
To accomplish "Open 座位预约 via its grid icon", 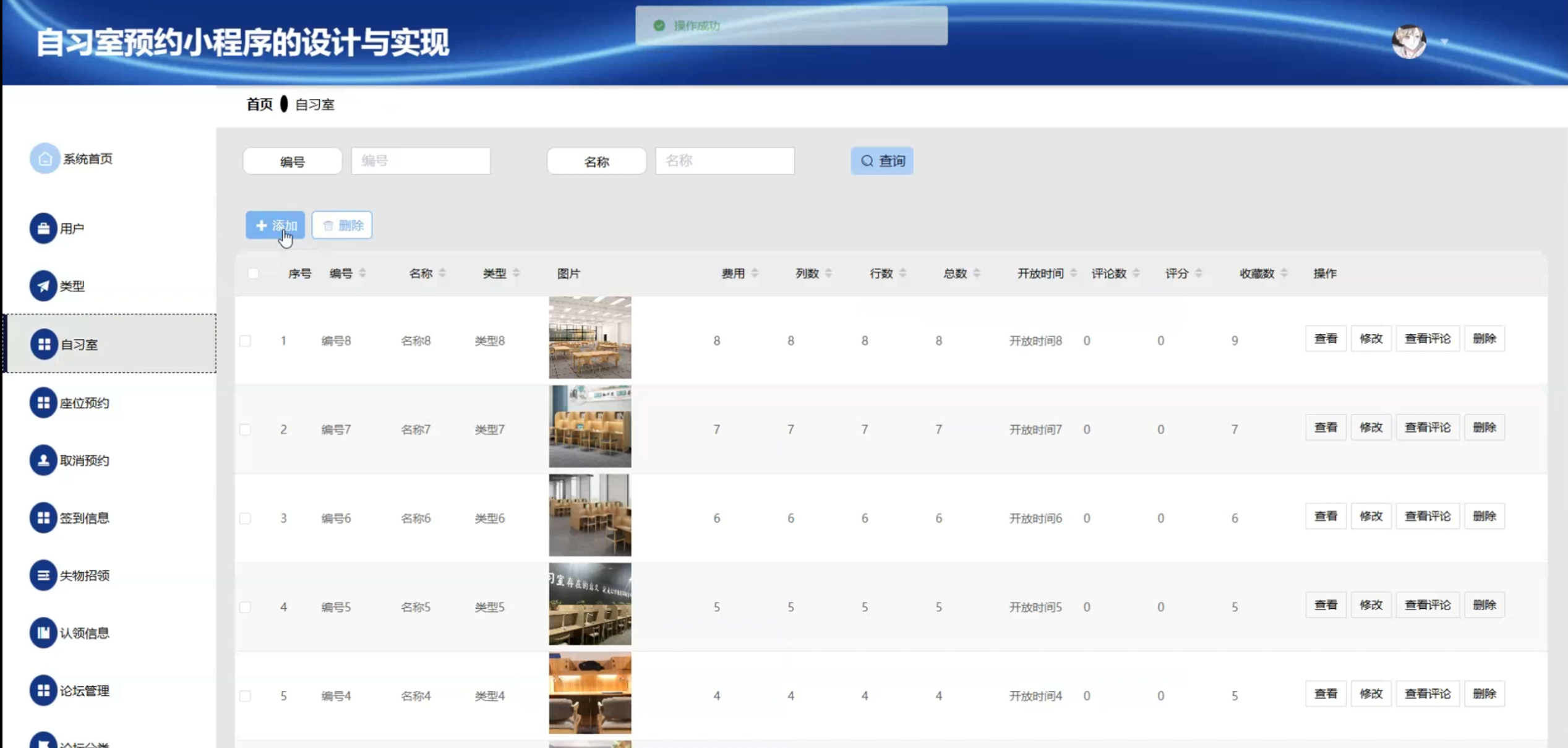I will click(43, 403).
